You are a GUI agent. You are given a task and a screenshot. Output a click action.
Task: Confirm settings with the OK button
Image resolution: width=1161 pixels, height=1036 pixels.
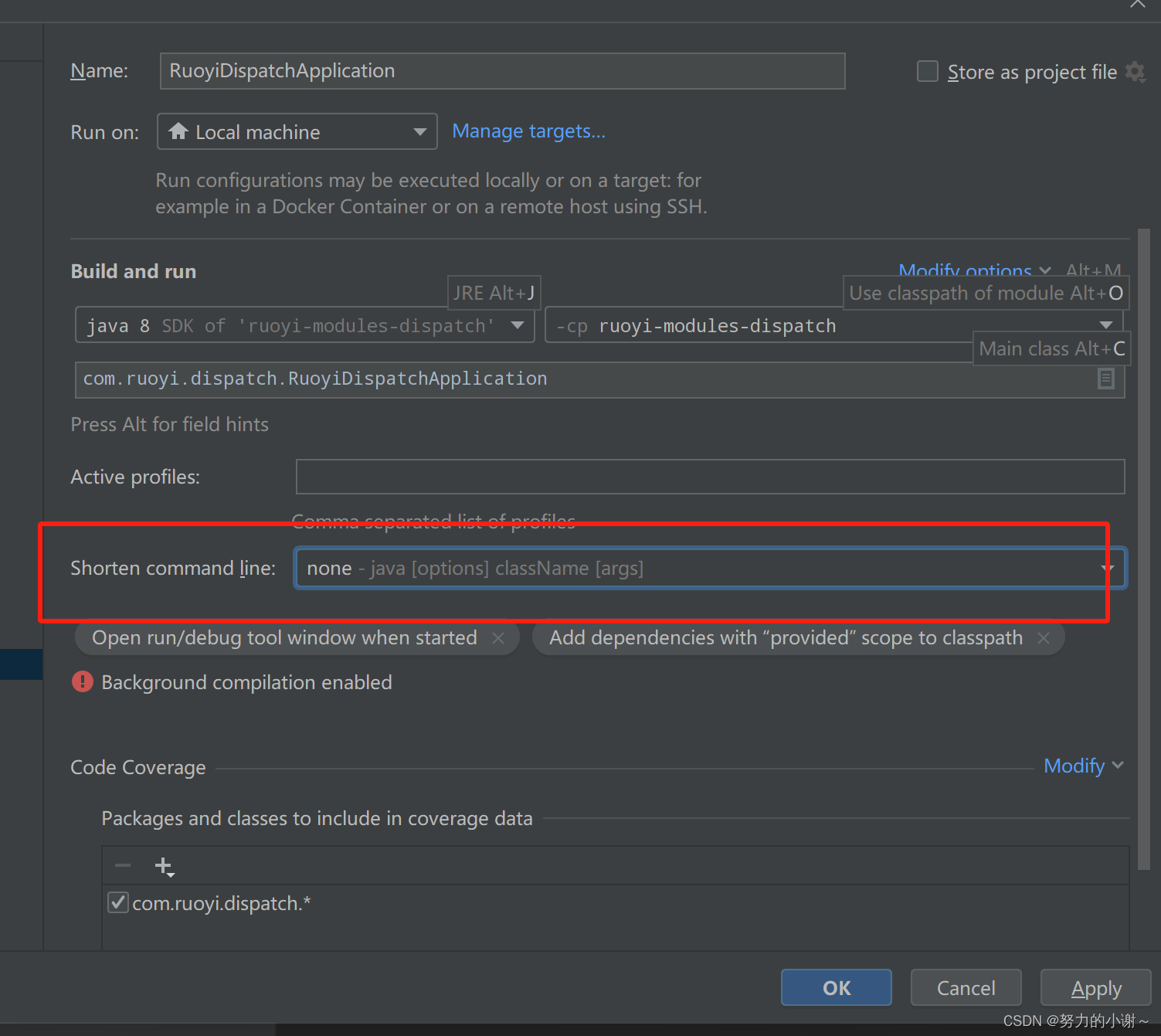point(836,987)
